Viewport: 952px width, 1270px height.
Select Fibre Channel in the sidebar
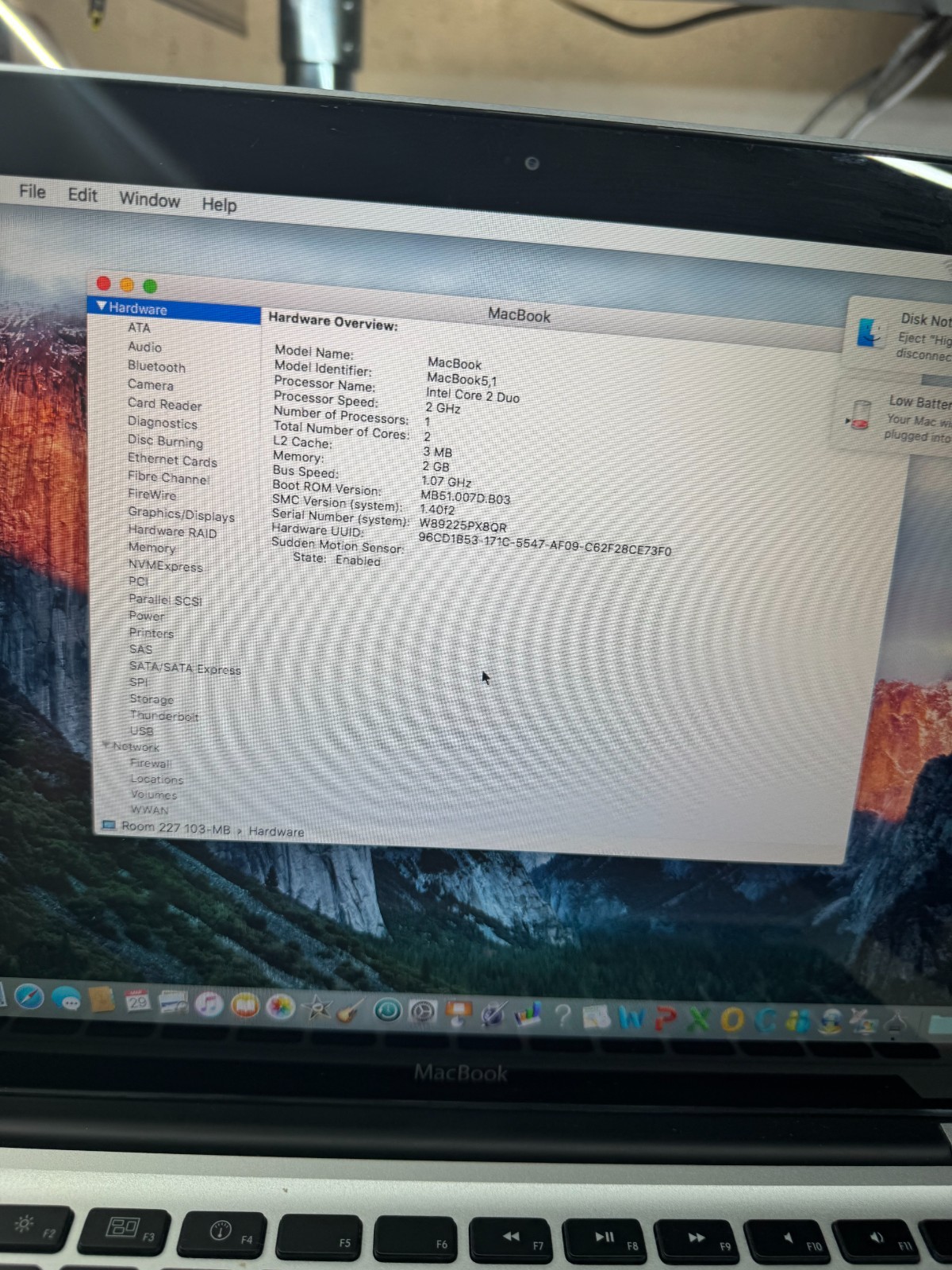tap(168, 478)
